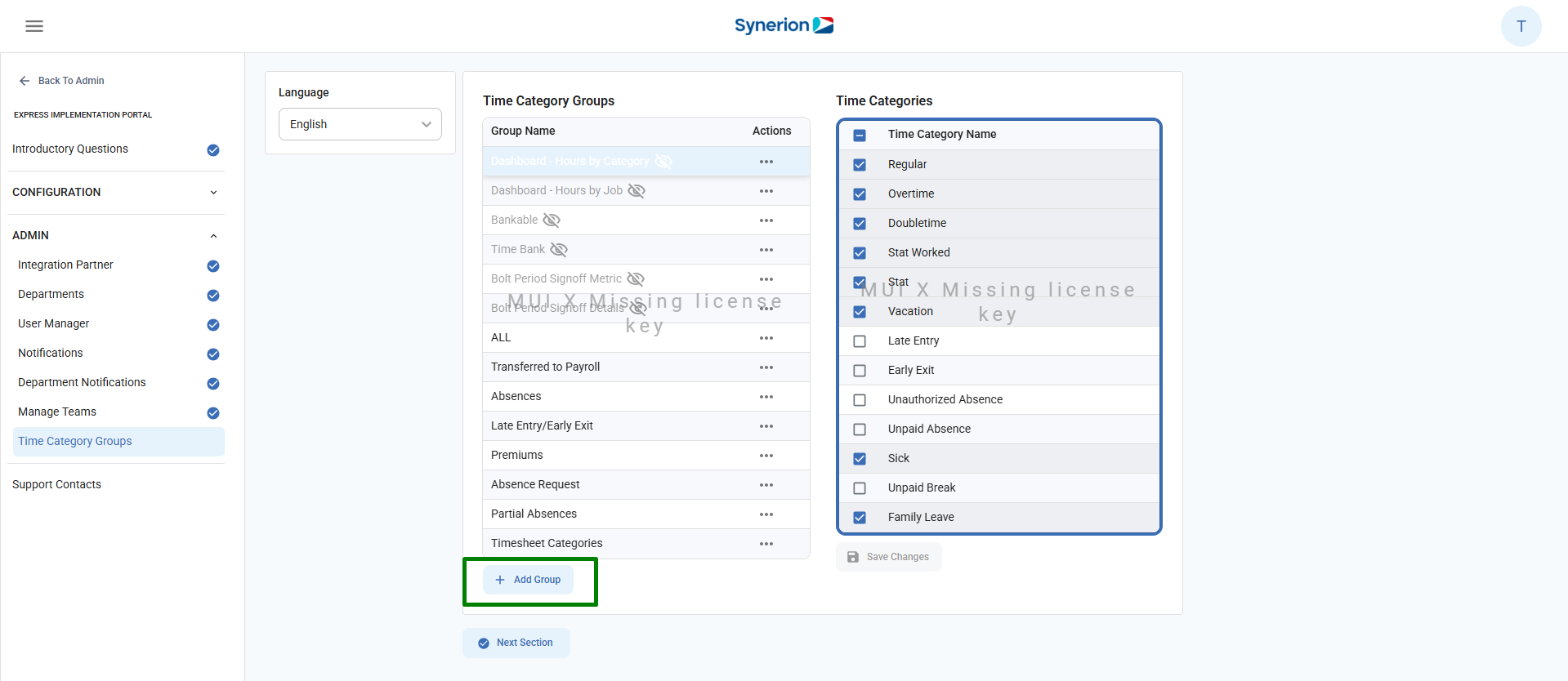Image resolution: width=1568 pixels, height=681 pixels.
Task: Open actions menu for Transferred to Payroll
Action: pos(766,367)
